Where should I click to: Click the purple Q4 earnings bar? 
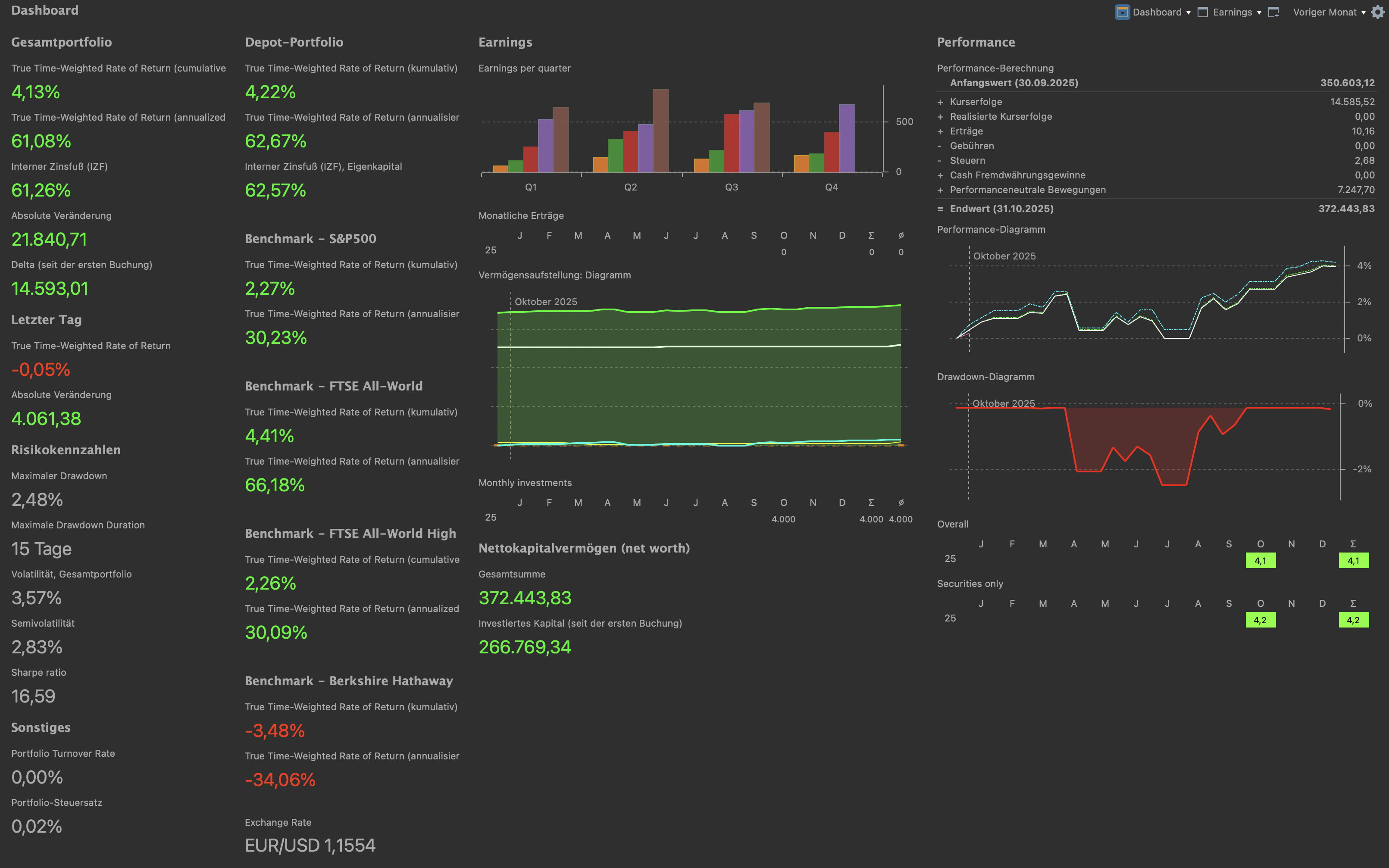[x=846, y=138]
